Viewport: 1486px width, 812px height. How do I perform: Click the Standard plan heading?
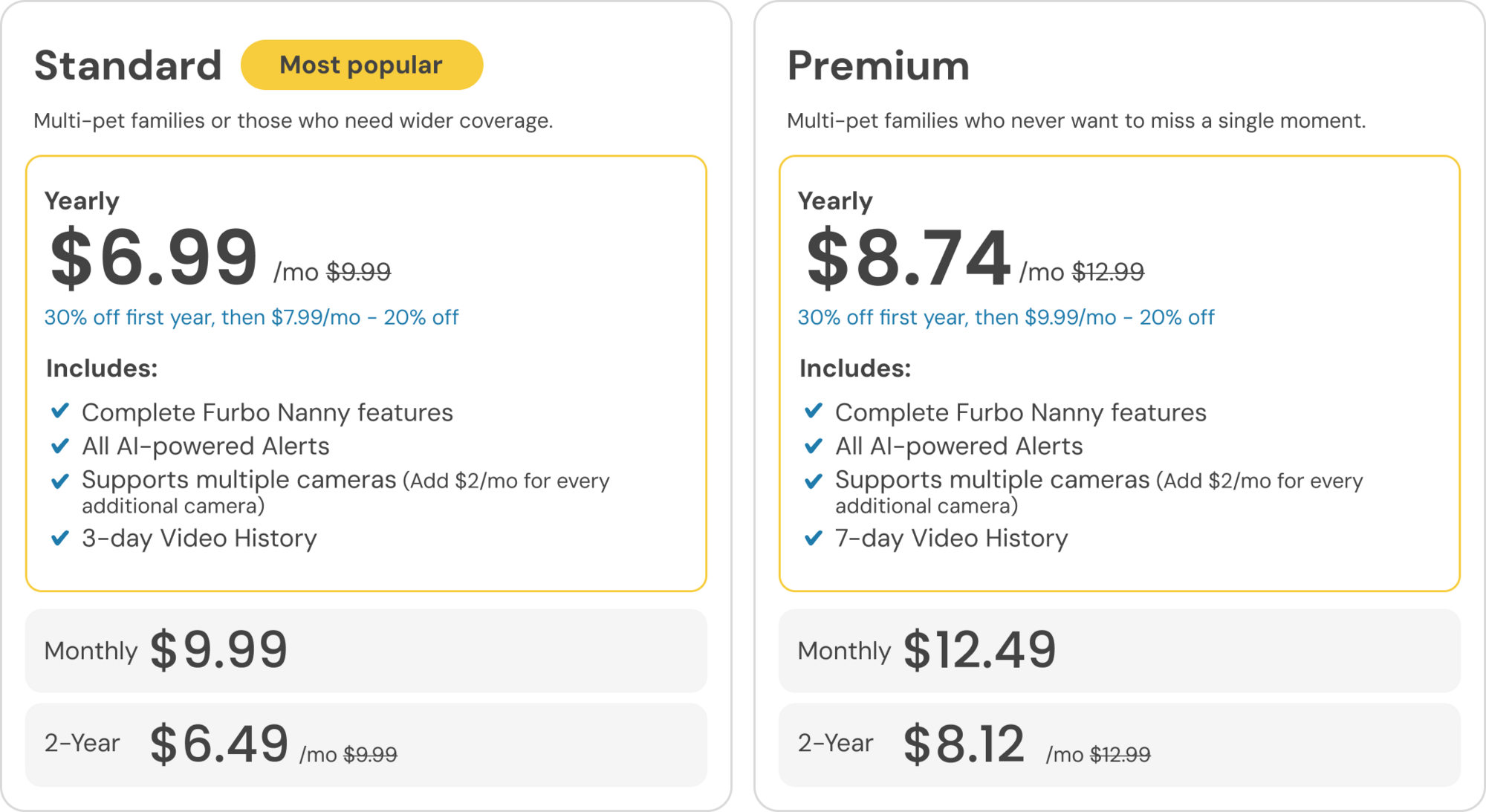[x=128, y=65]
